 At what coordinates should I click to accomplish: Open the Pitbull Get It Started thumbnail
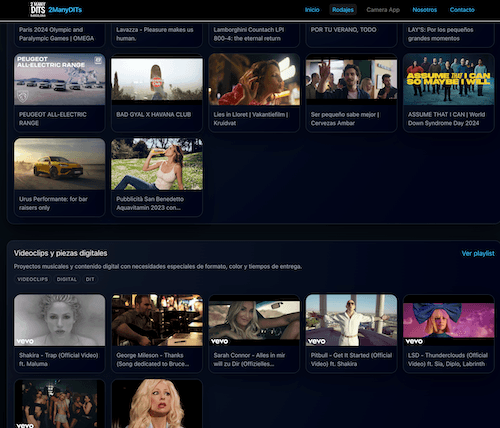pos(351,320)
